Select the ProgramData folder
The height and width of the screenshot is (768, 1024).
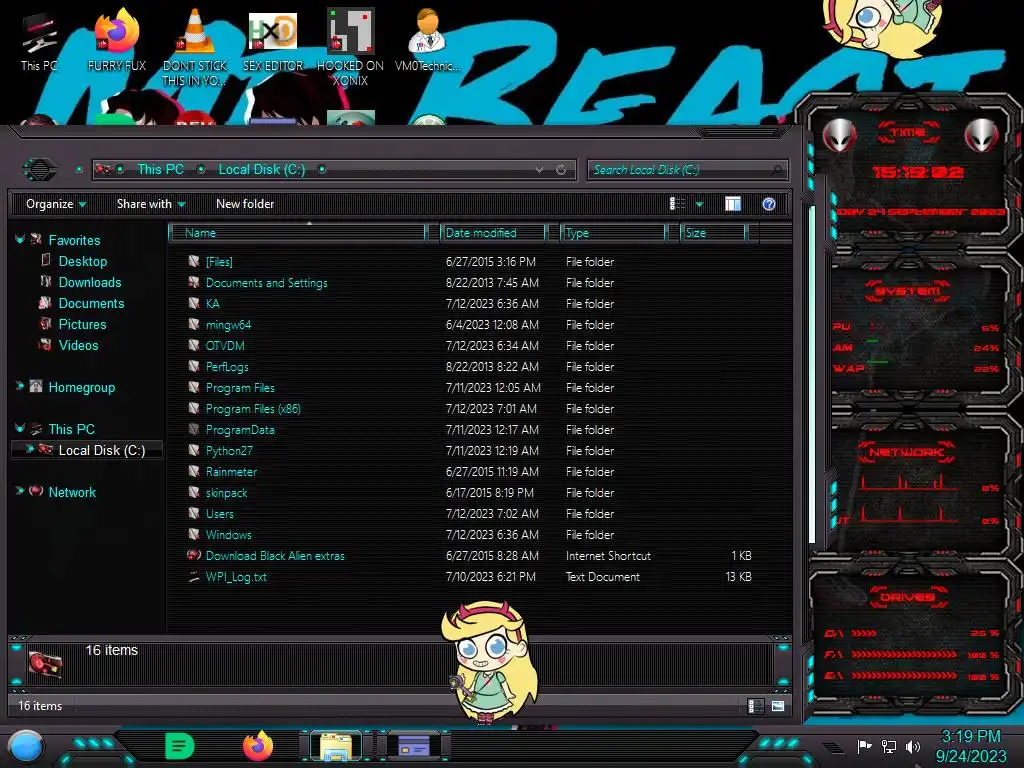[240, 430]
